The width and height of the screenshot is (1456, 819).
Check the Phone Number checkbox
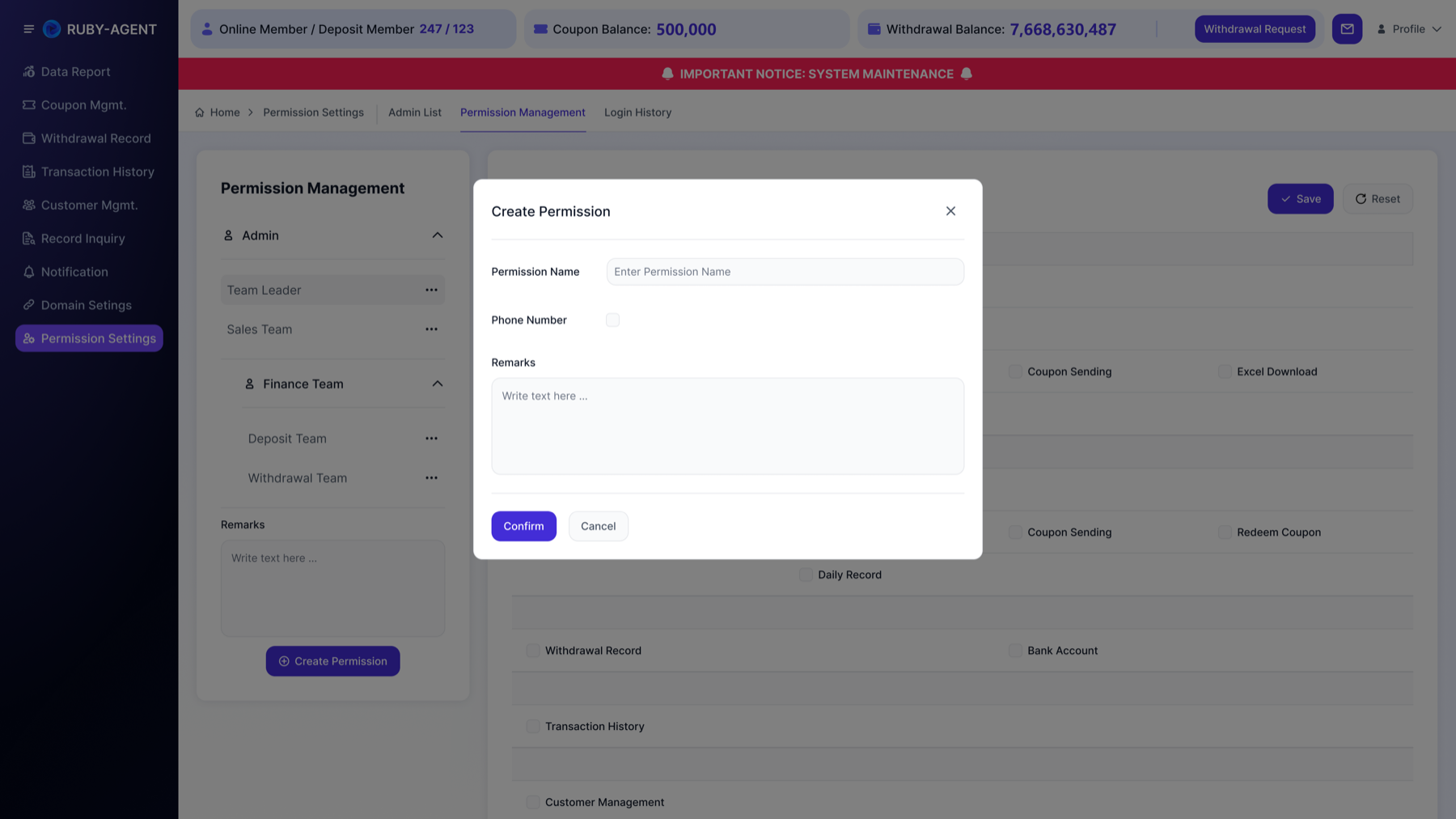(x=612, y=320)
